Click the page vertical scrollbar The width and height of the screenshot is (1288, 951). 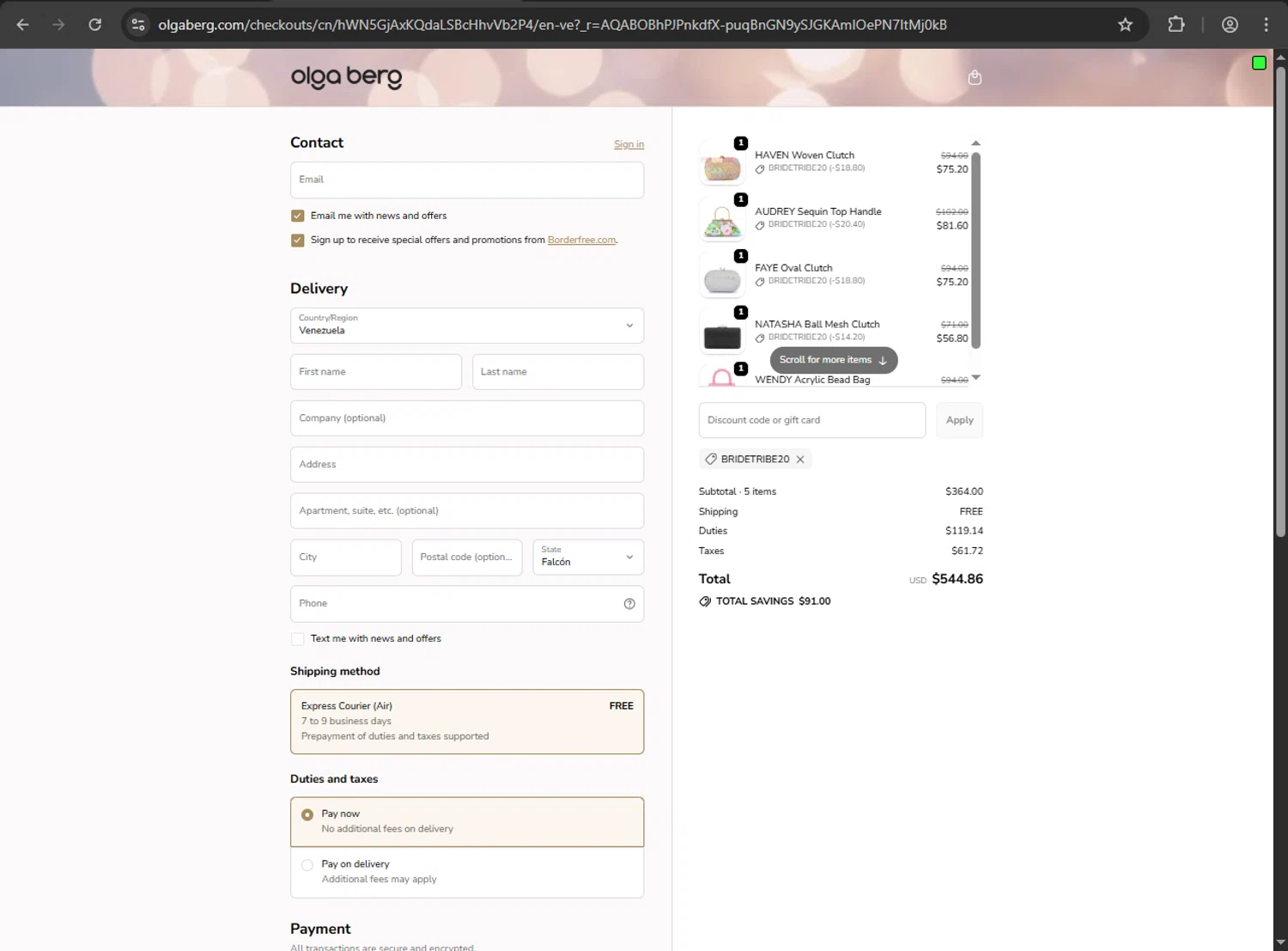1280,301
